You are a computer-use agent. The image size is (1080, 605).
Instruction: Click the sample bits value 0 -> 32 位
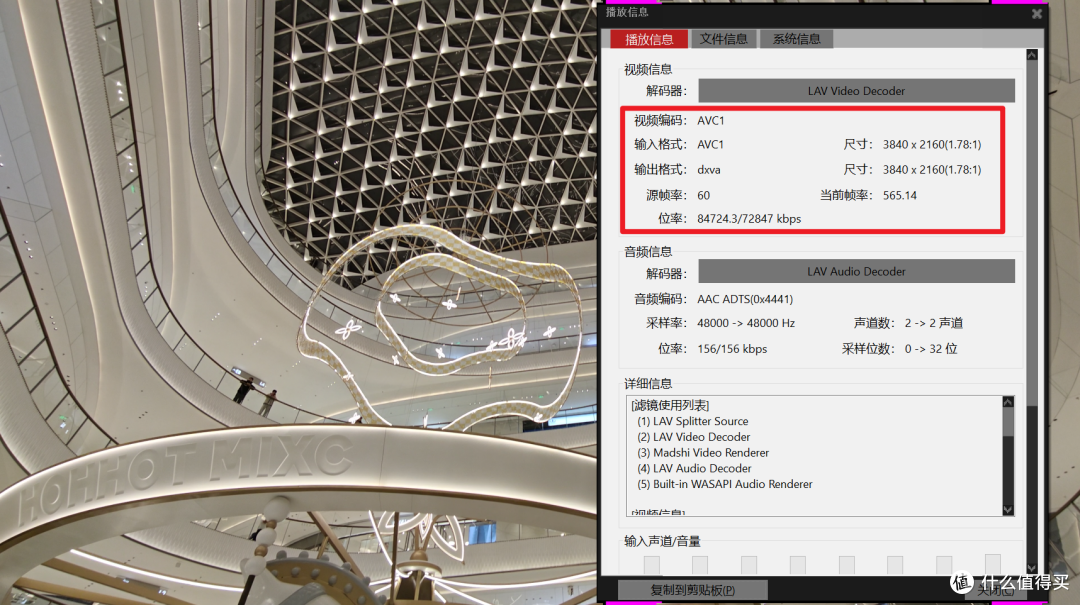931,349
